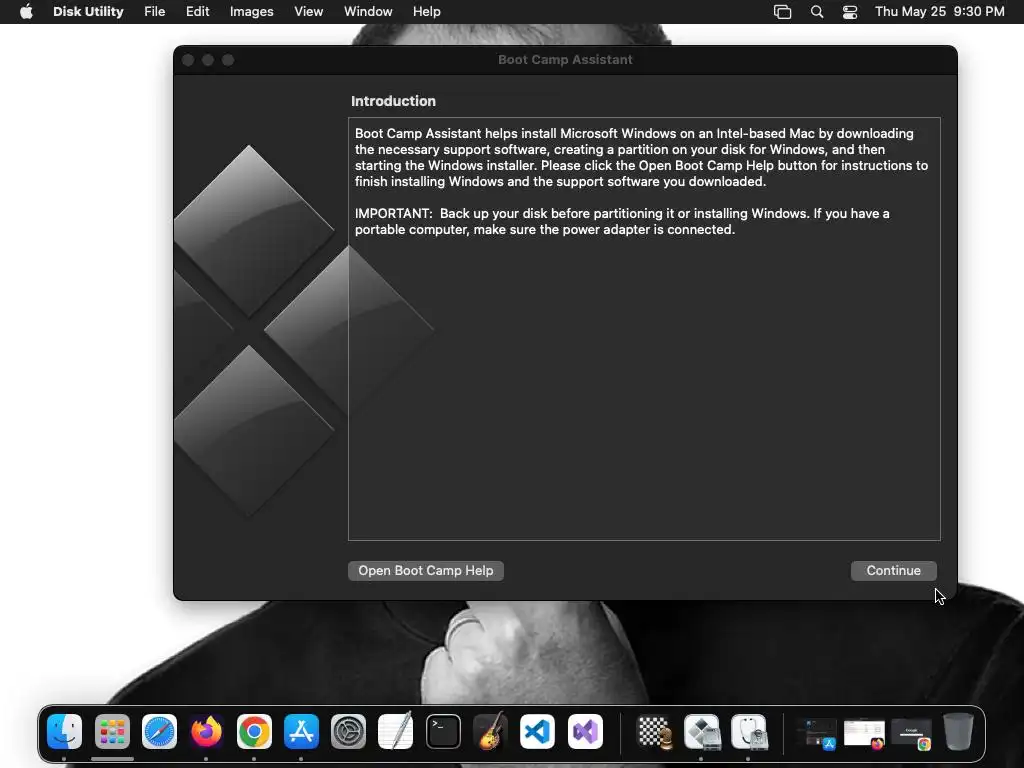Launch Safari from the dock
The width and height of the screenshot is (1024, 768).
click(159, 731)
